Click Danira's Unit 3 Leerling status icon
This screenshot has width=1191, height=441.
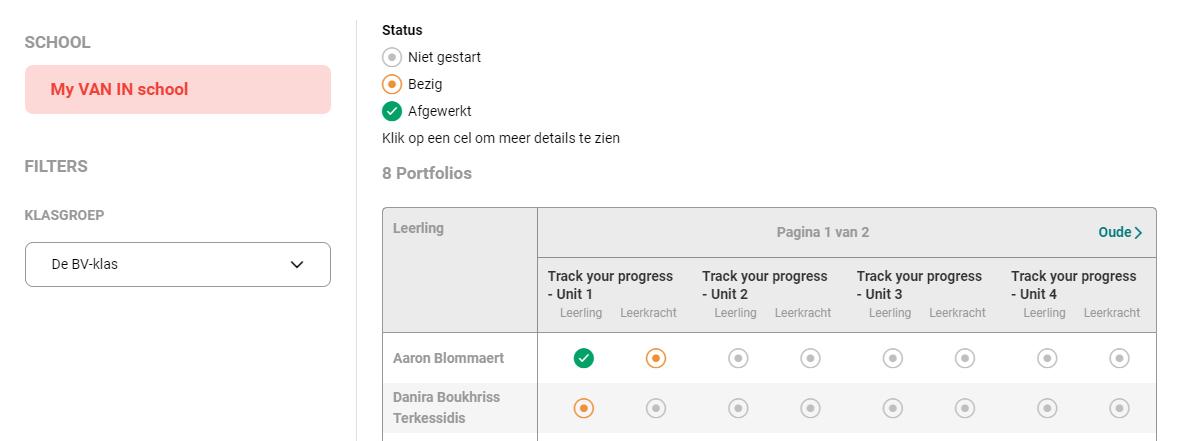[x=892, y=408]
